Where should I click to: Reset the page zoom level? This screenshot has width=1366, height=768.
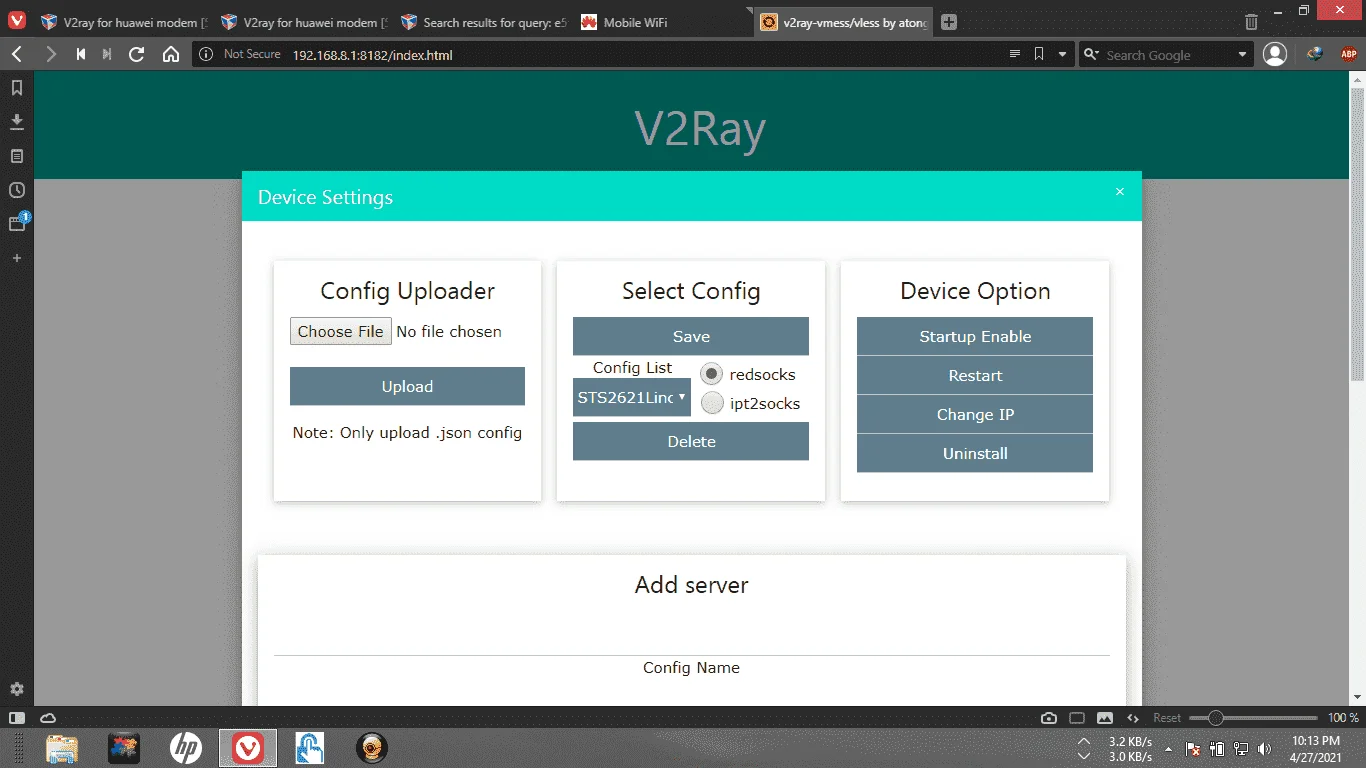(x=1167, y=718)
